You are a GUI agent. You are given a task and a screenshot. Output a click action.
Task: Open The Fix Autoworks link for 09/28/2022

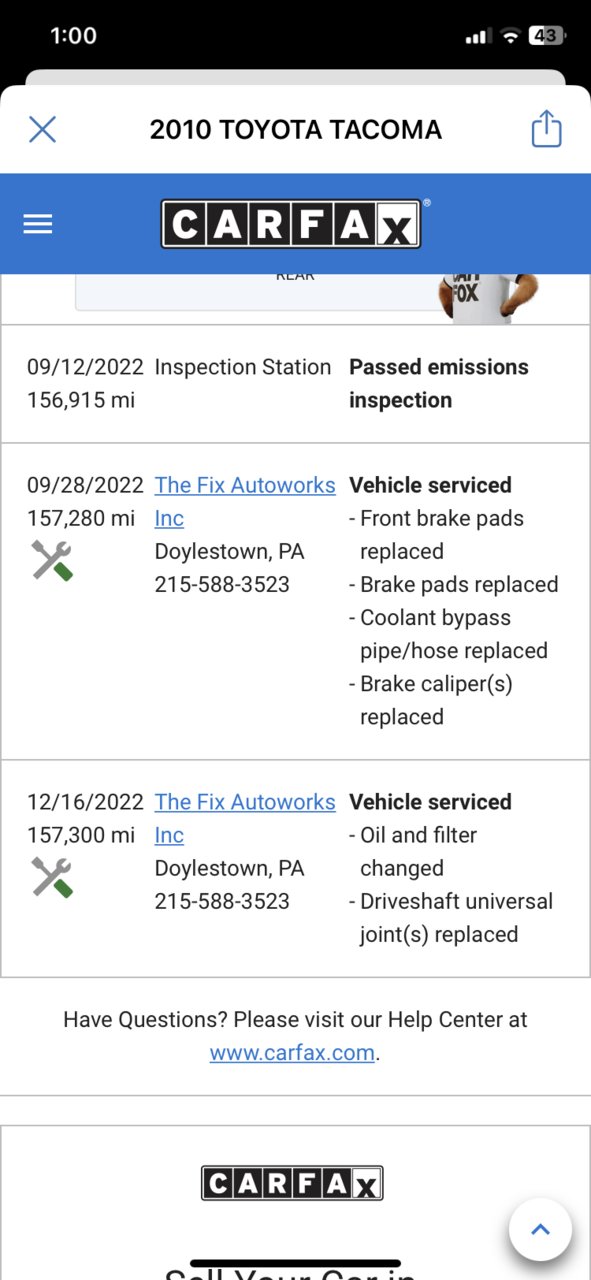click(x=245, y=485)
